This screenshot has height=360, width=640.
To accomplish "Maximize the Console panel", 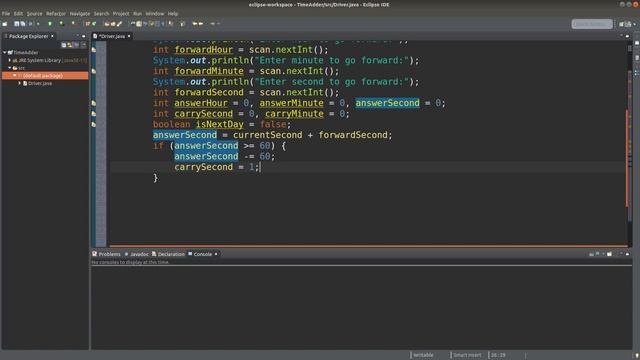I will (628, 254).
